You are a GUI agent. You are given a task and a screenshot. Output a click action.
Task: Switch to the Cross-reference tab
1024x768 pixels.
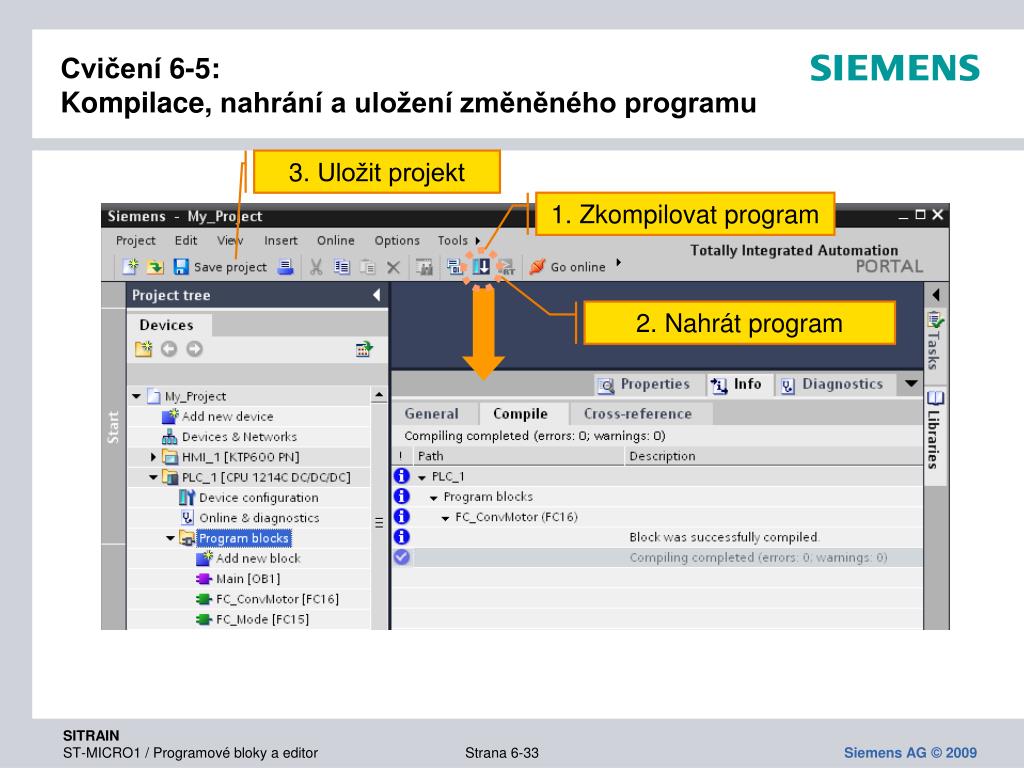(638, 413)
